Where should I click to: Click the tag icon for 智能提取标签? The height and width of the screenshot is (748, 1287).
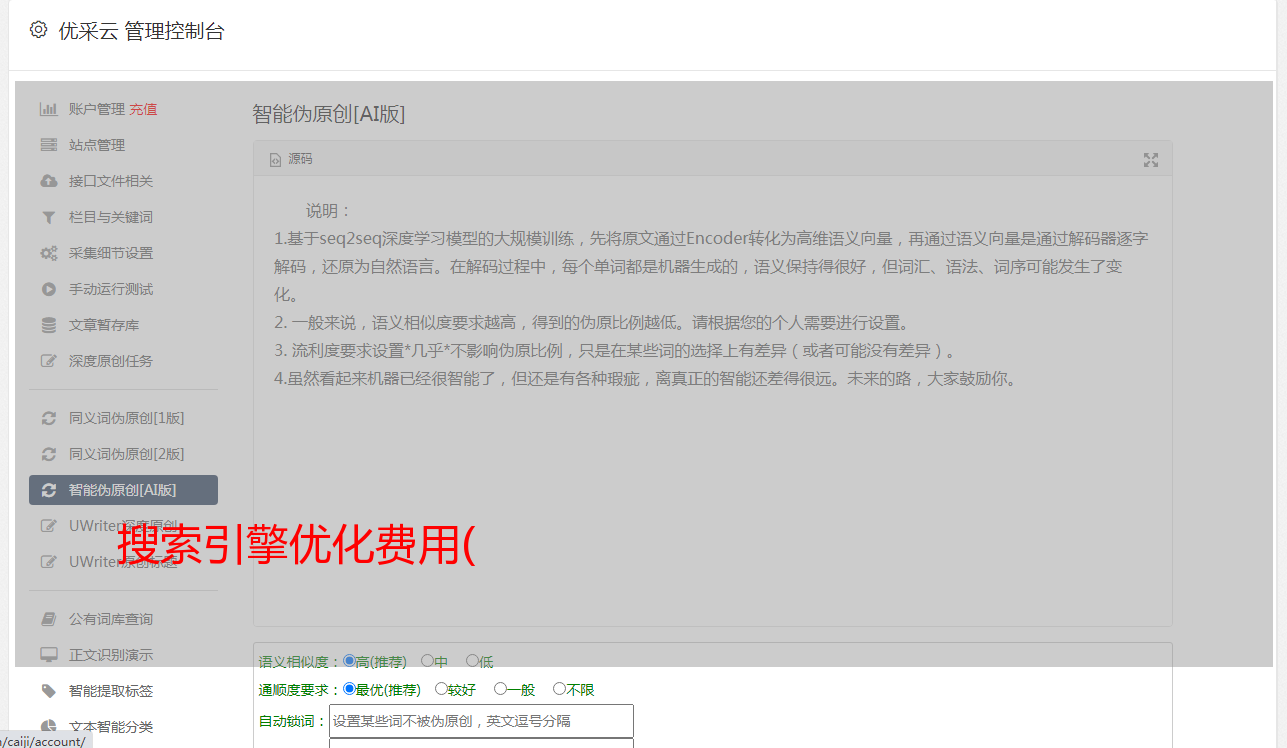point(48,691)
